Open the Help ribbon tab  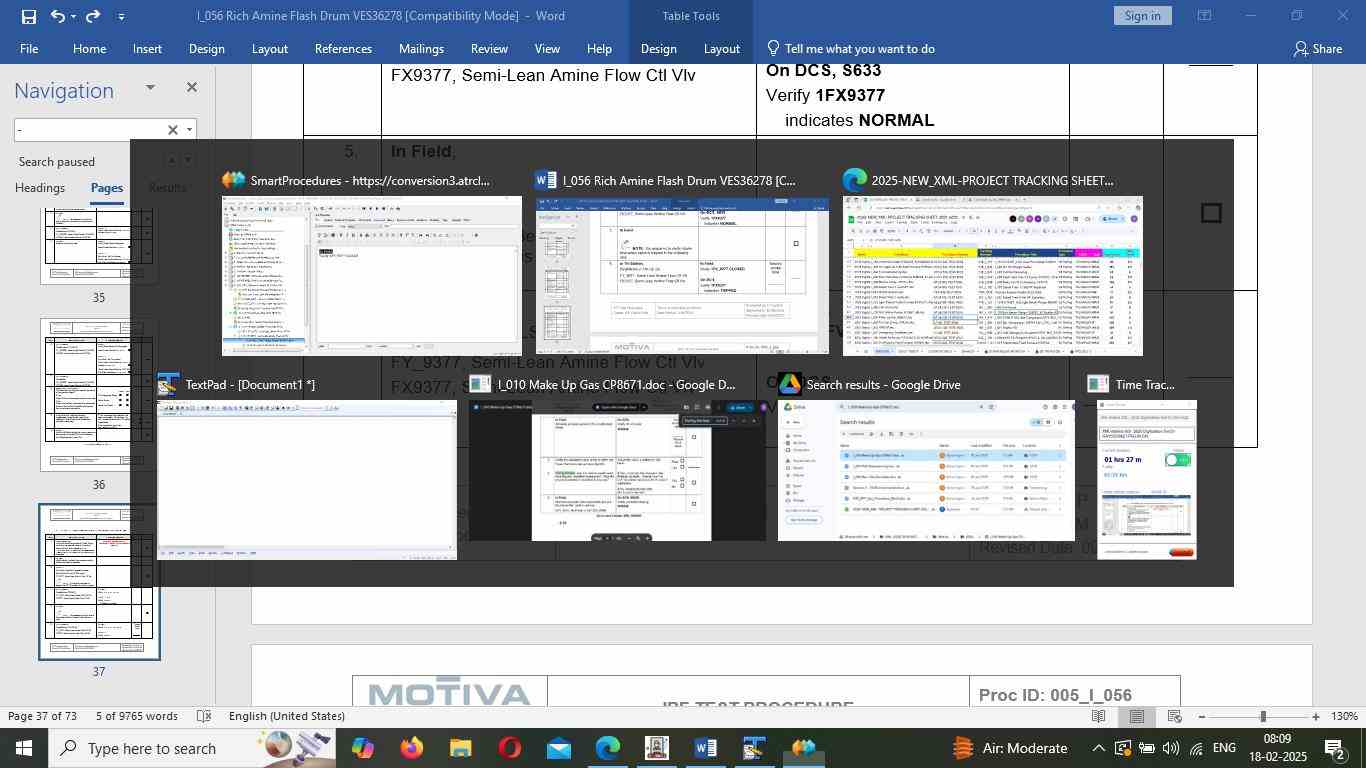599,49
